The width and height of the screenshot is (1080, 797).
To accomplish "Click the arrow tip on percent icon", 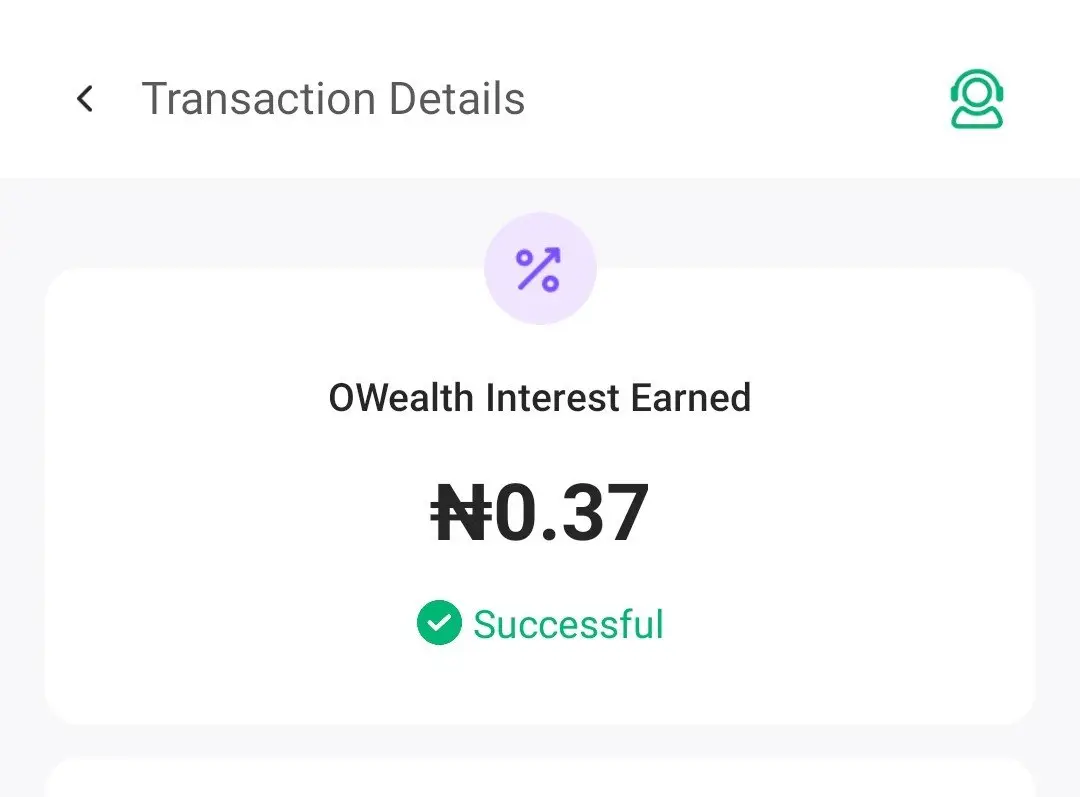I will tap(552, 254).
